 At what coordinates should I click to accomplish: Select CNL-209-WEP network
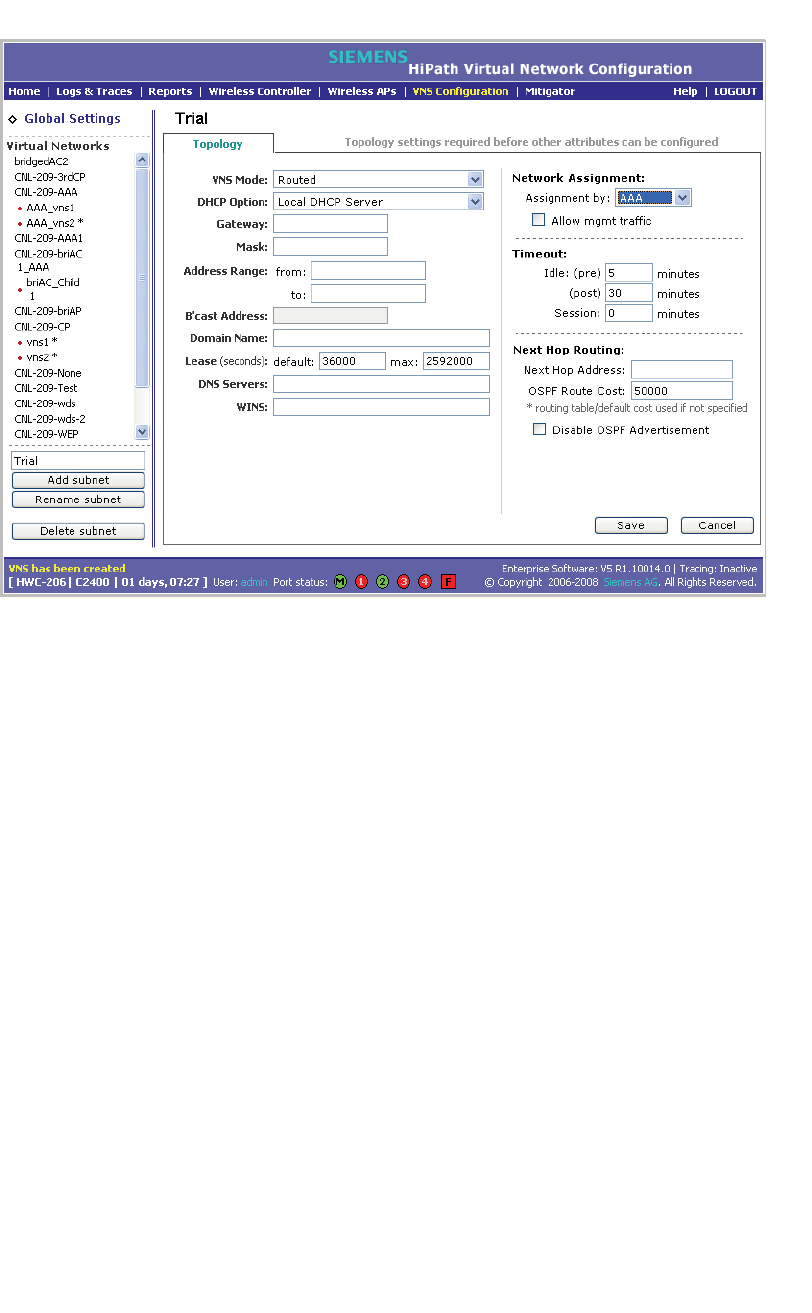click(x=46, y=434)
